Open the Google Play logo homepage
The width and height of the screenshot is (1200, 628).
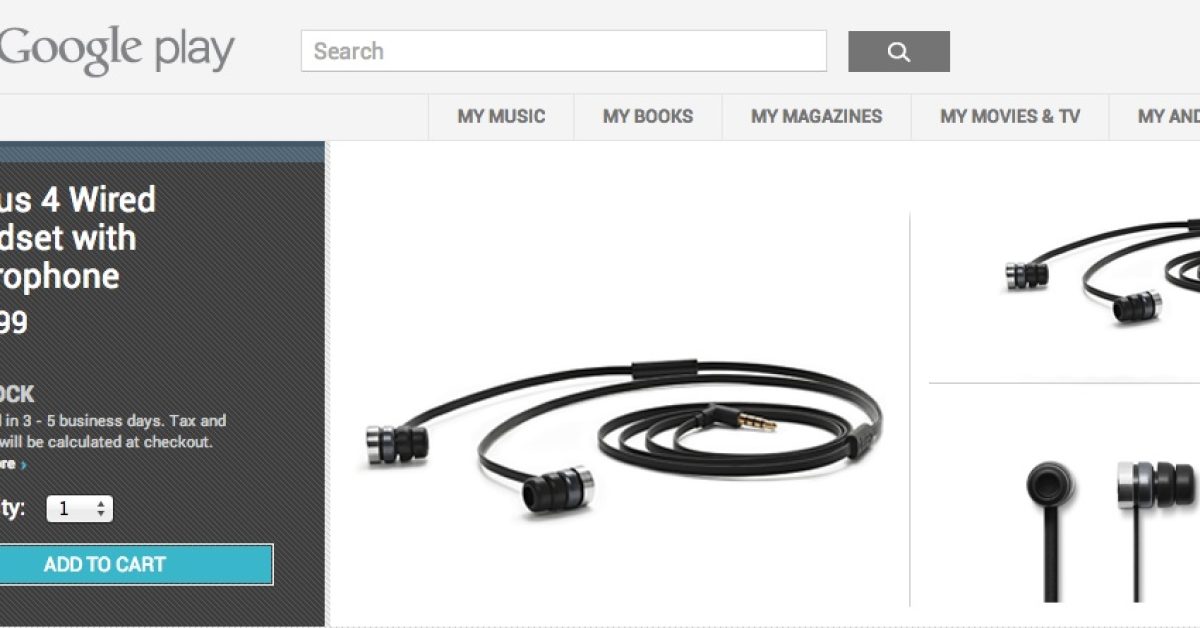point(117,50)
